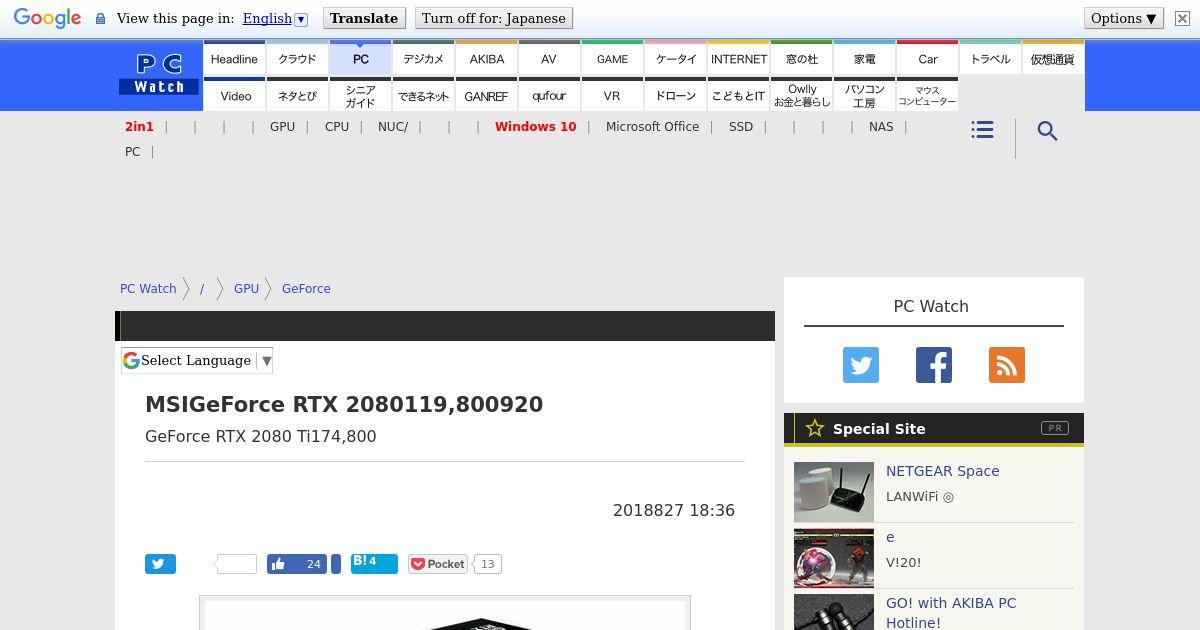Click the fighting game thumbnail

(x=834, y=558)
